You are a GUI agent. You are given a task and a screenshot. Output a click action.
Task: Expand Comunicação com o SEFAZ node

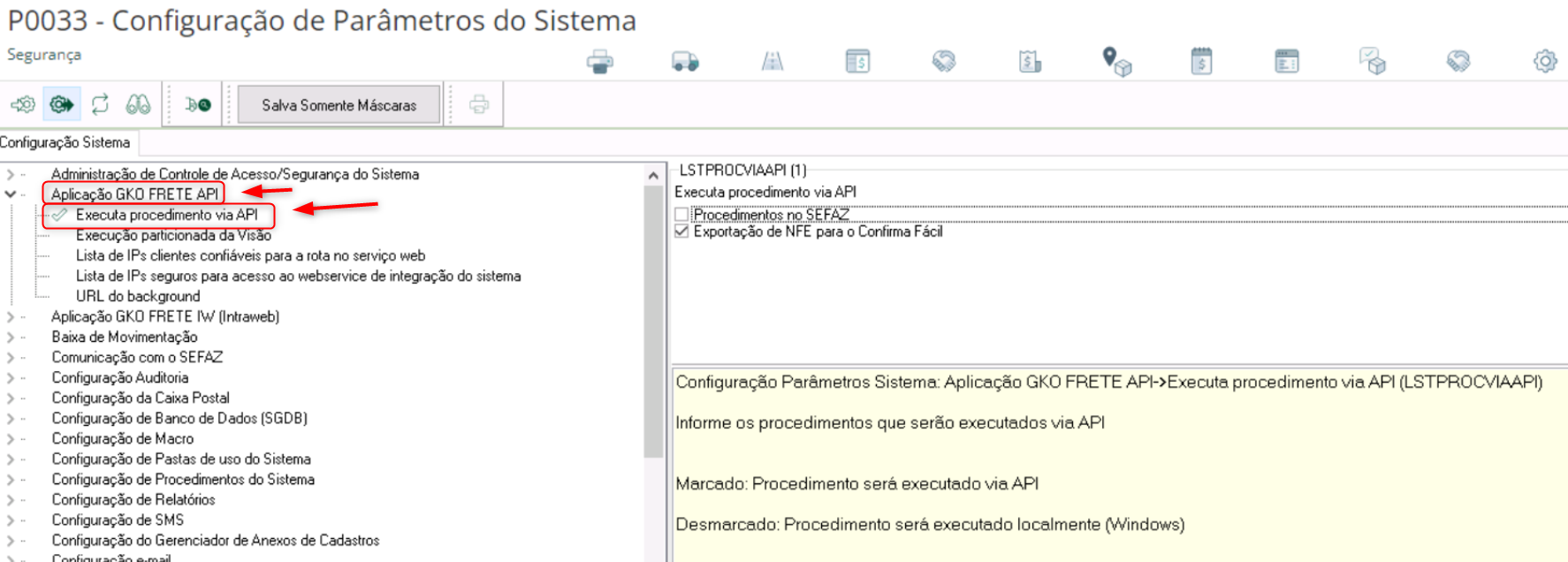tap(11, 357)
